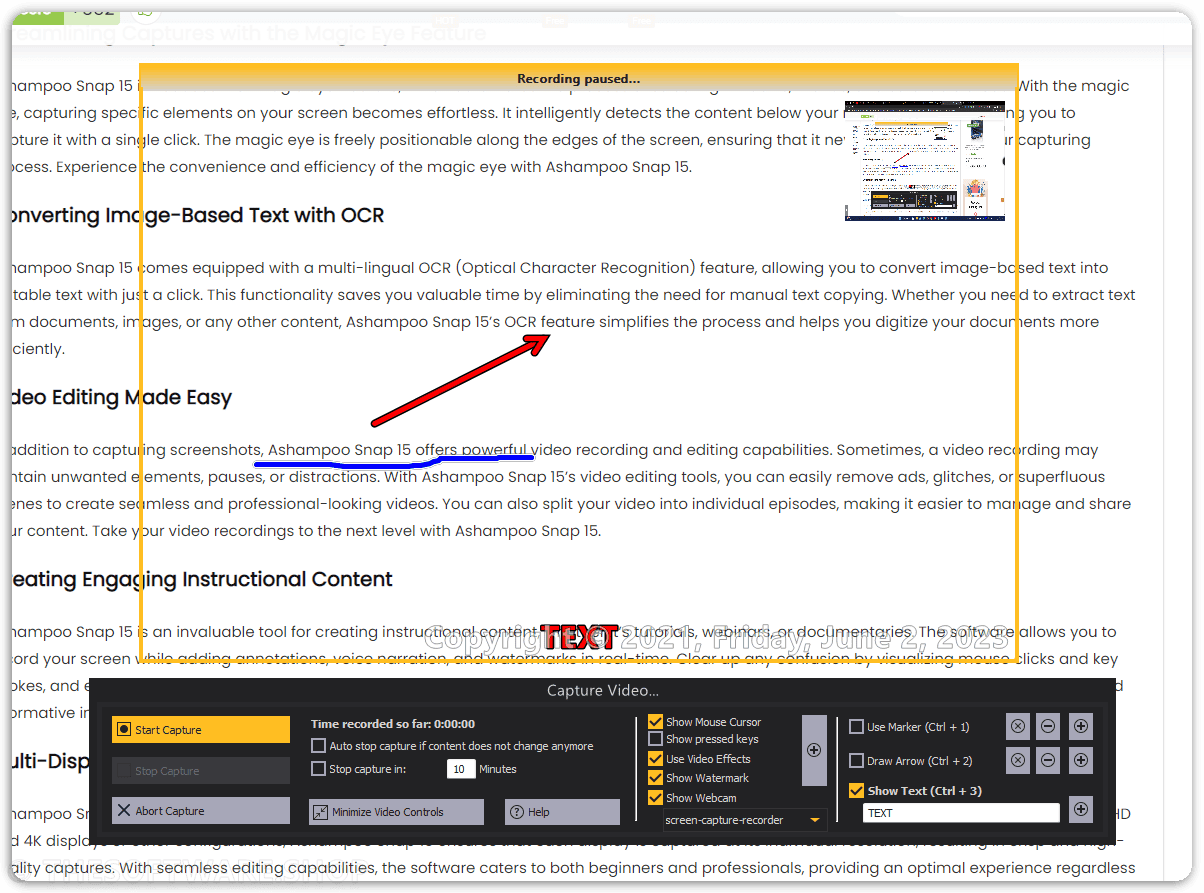
Task: Clear drawn arrows with the X icon
Action: 1018,760
